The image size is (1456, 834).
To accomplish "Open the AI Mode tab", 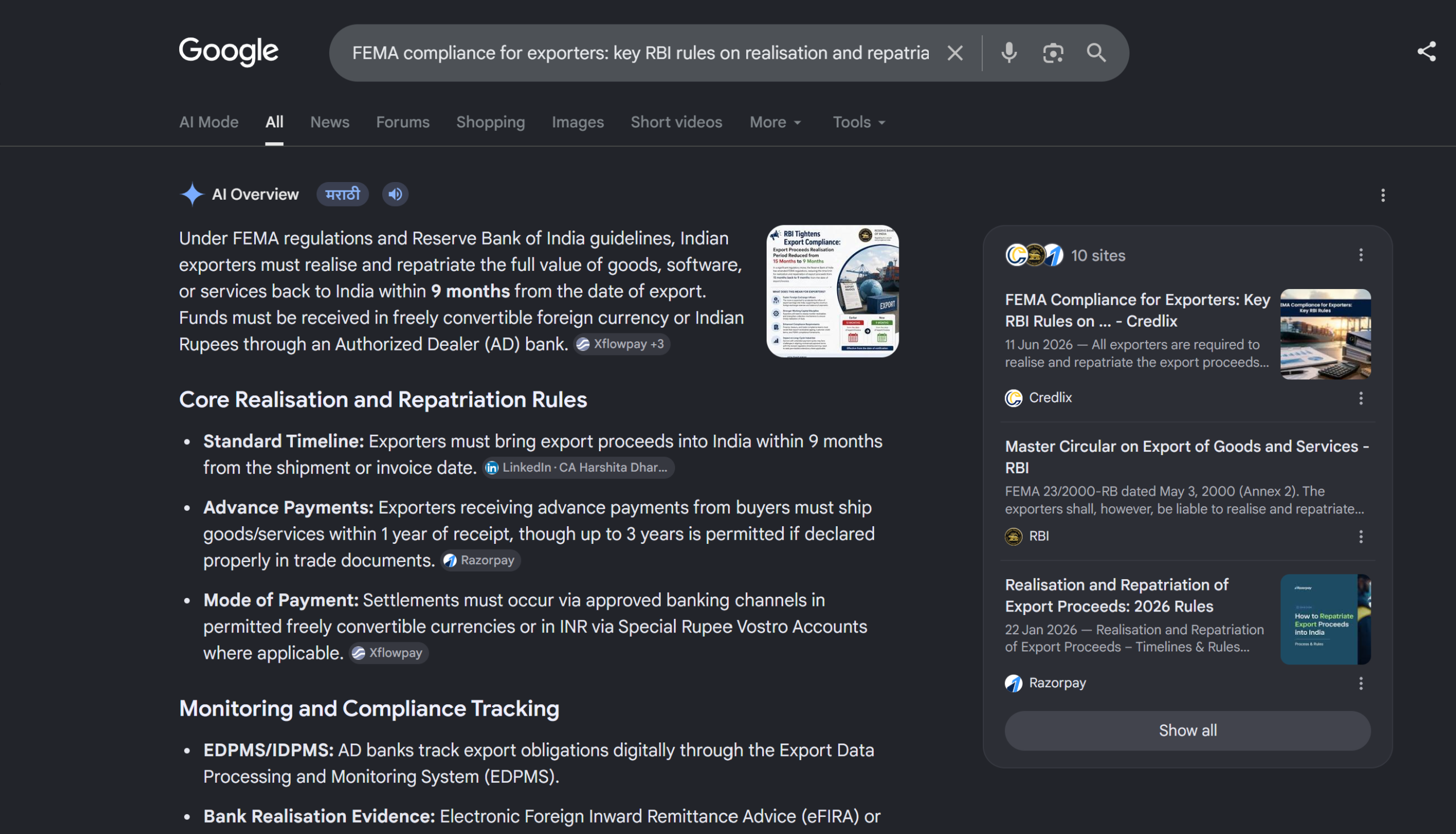I will [208, 122].
